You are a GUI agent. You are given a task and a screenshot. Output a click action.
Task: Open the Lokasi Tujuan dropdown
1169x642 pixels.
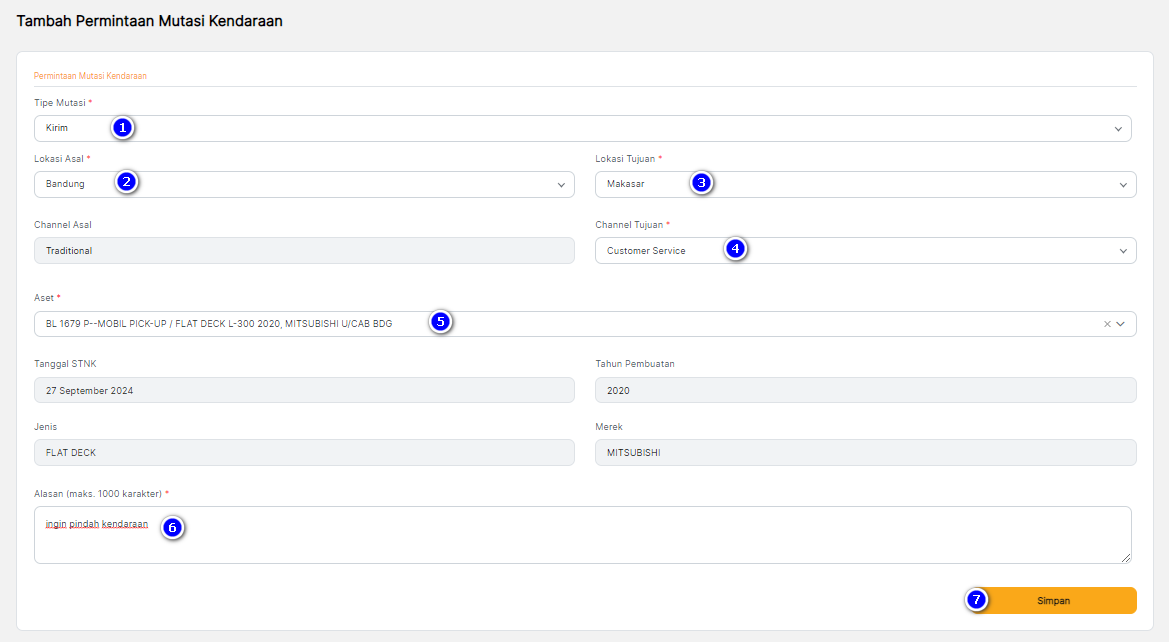pos(1123,185)
